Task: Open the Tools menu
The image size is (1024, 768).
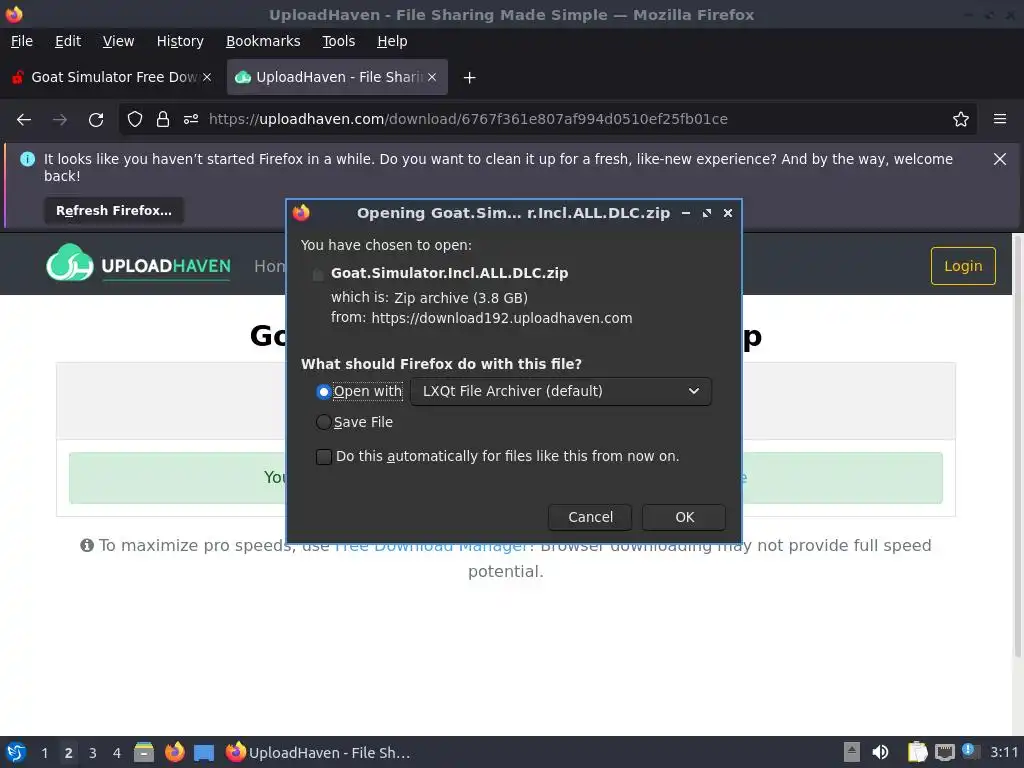Action: (338, 41)
